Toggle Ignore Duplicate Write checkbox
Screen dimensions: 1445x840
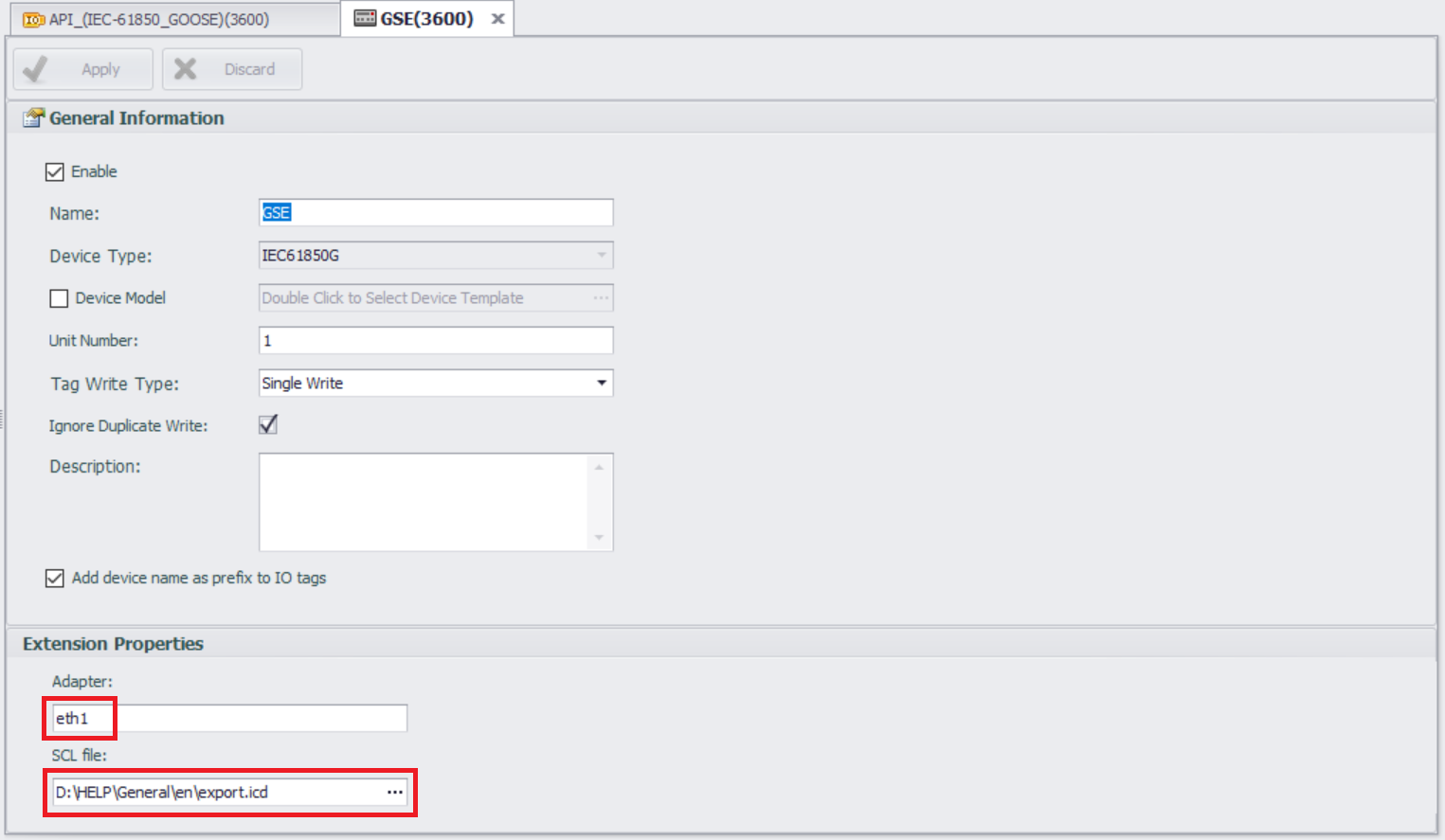pyautogui.click(x=268, y=425)
